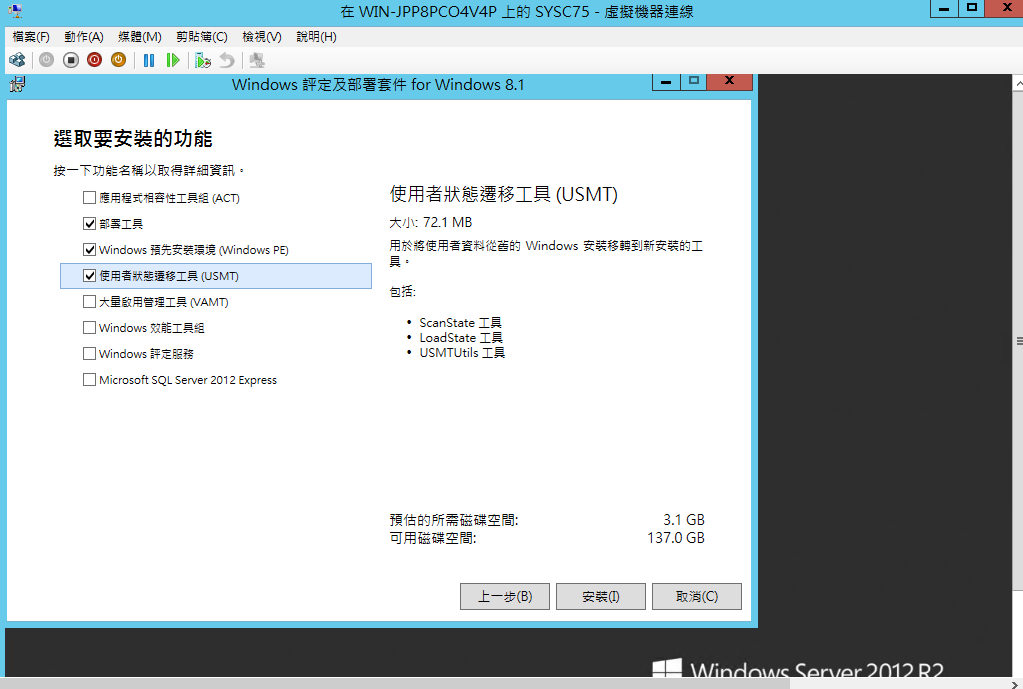Revert the VM using the undo arrow icon
The height and width of the screenshot is (689, 1023).
[x=226, y=61]
